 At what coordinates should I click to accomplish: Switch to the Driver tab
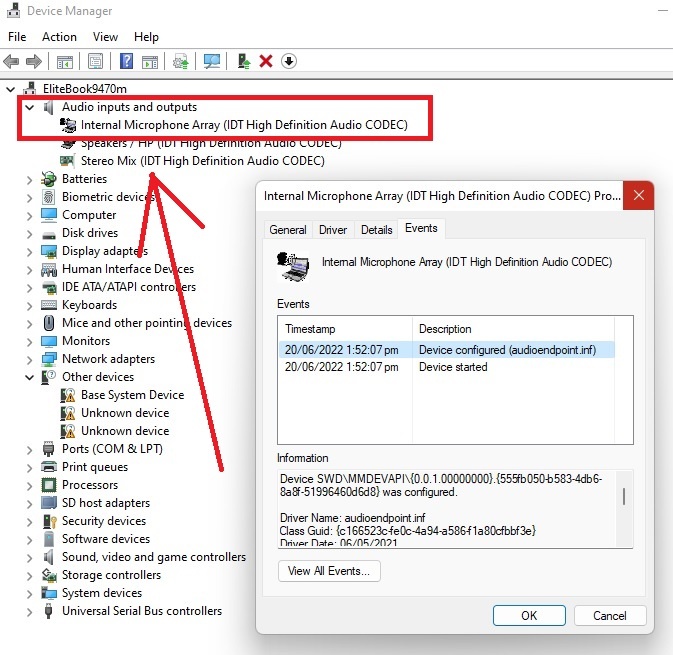333,230
